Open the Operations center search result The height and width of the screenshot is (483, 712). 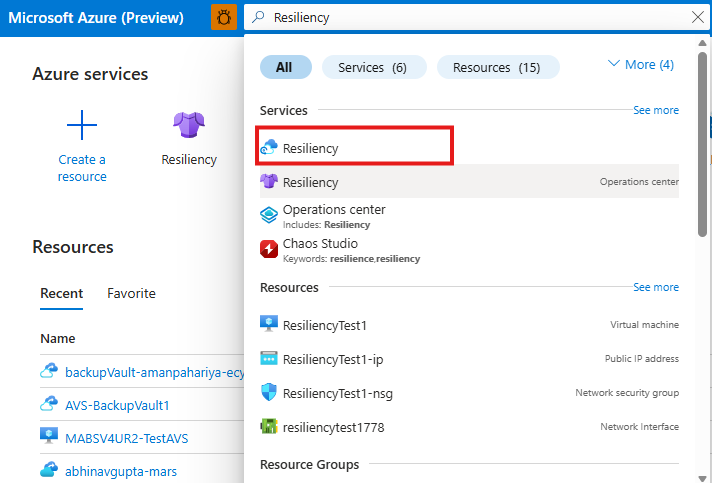[333, 210]
